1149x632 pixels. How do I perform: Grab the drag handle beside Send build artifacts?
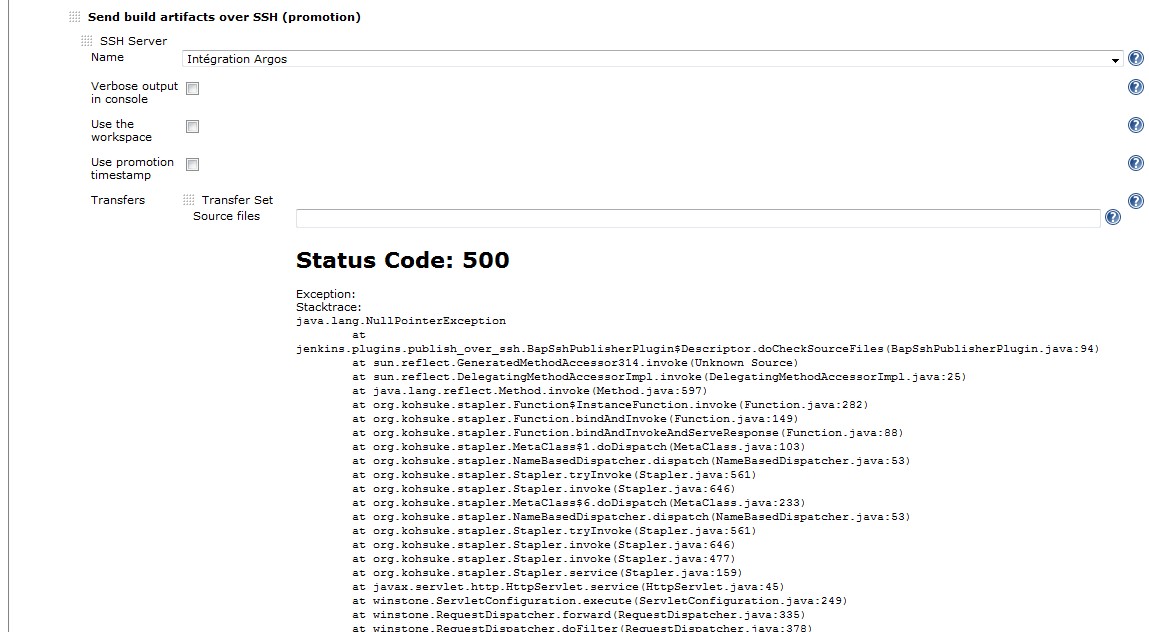point(75,17)
